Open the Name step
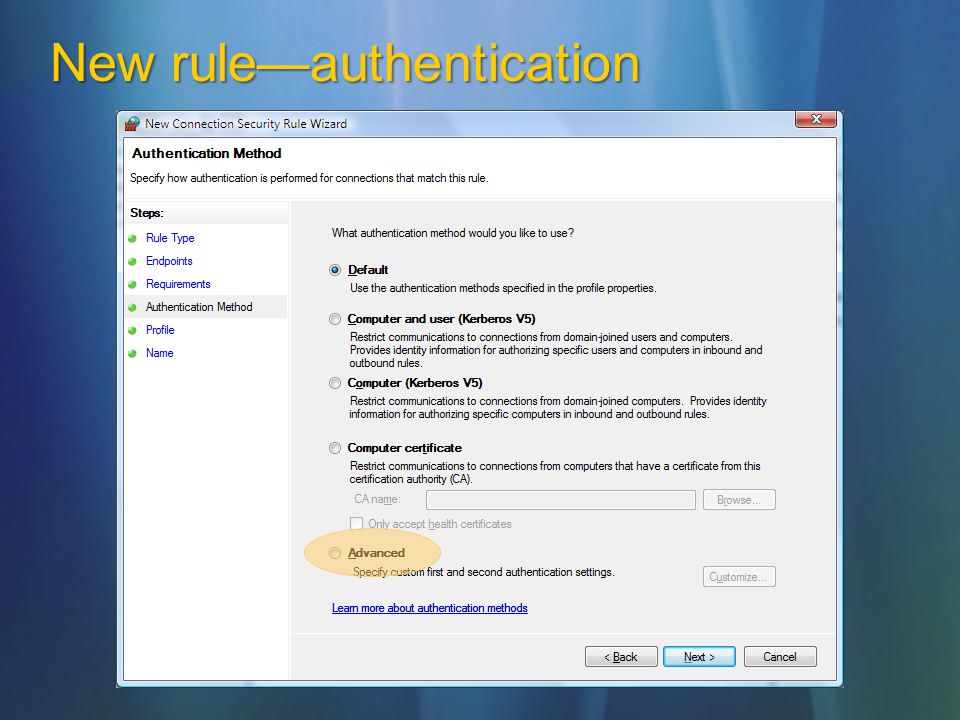Image resolution: width=960 pixels, height=720 pixels. tap(159, 353)
